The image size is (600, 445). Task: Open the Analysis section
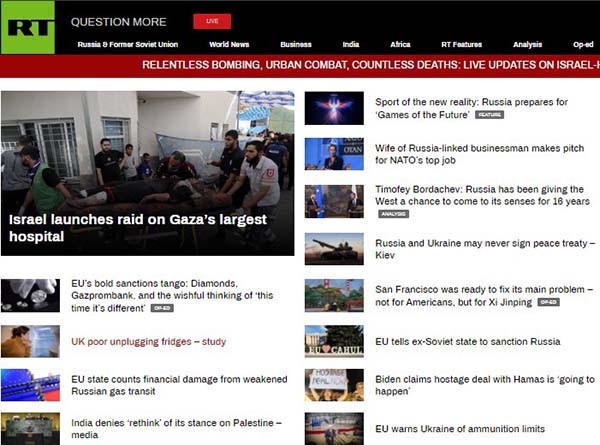(x=527, y=44)
